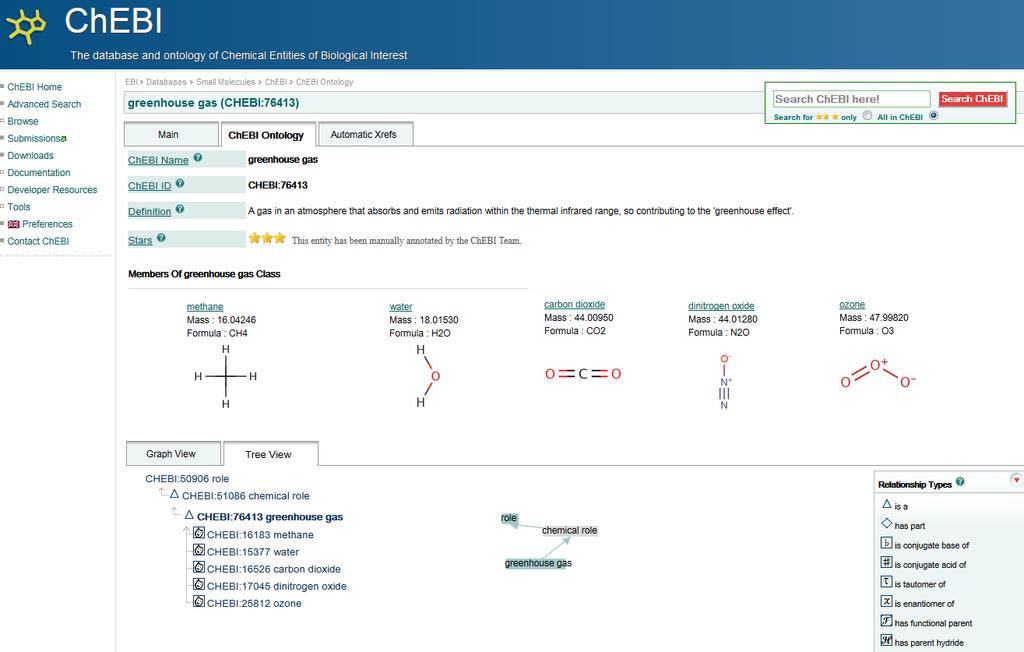
Task: Click relationship icon before CHEBI:16526 carbon dioxide
Action: click(x=199, y=567)
